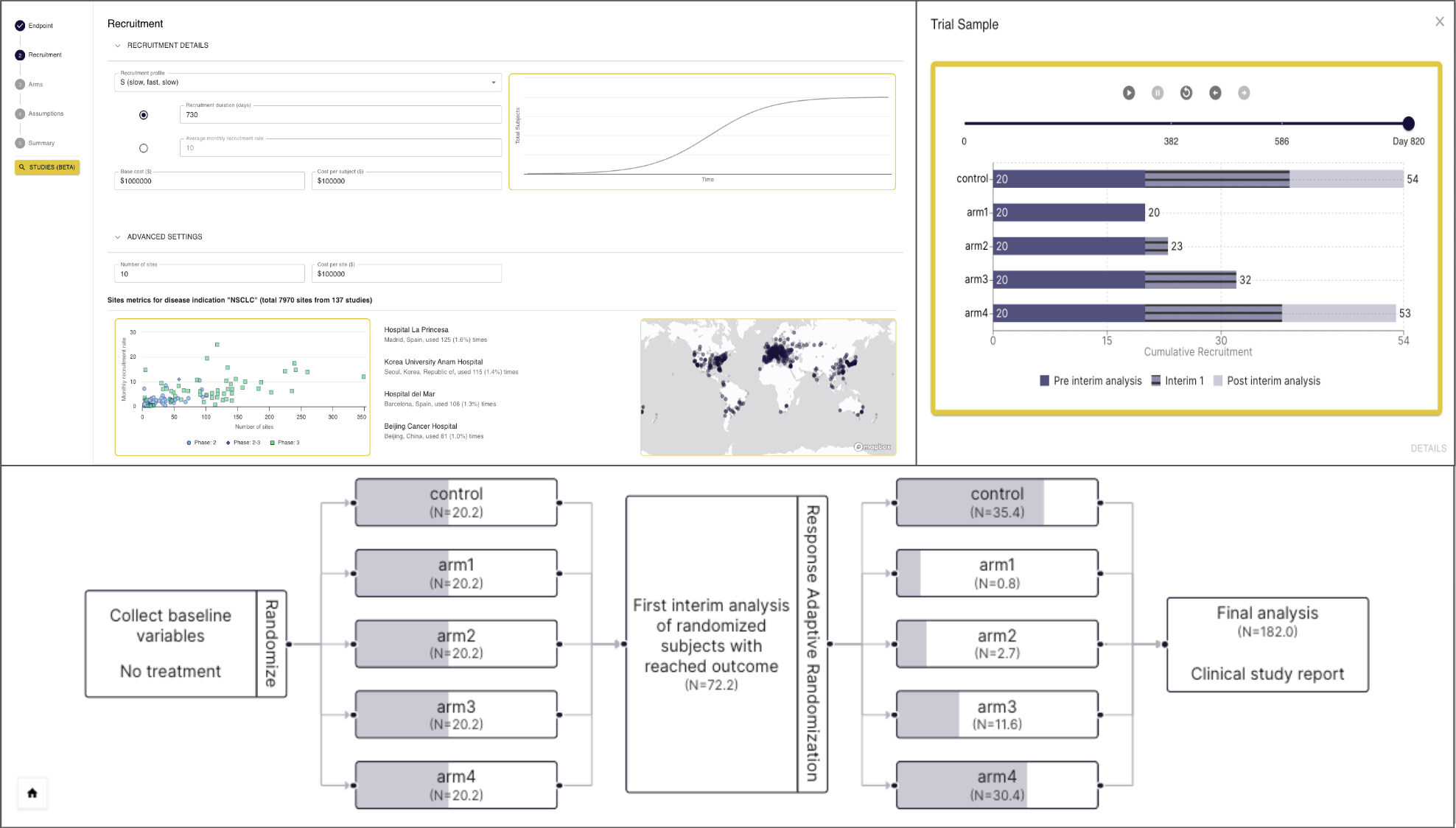Click the home icon at bottom left

click(32, 793)
